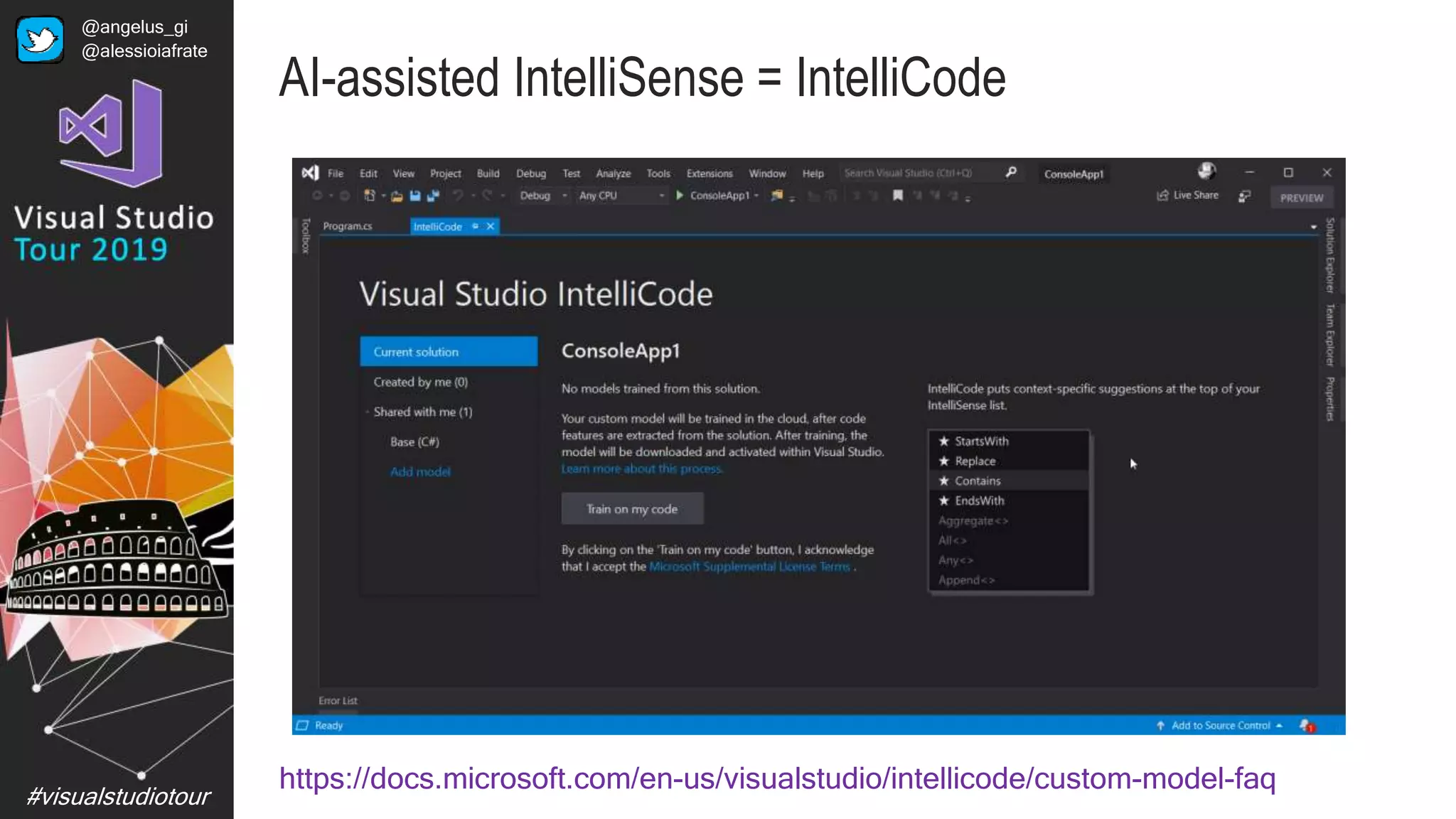Open the Properties side tab
1456x819 pixels.
coord(1329,399)
